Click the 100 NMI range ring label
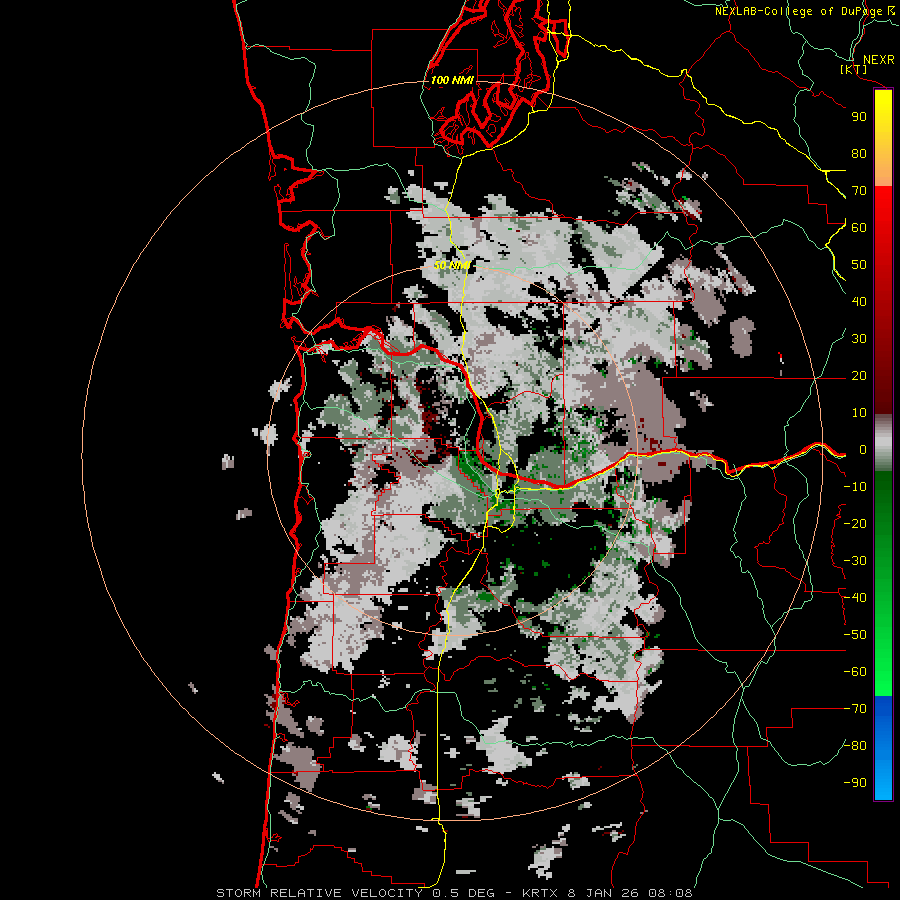This screenshot has width=900, height=900. (x=452, y=80)
